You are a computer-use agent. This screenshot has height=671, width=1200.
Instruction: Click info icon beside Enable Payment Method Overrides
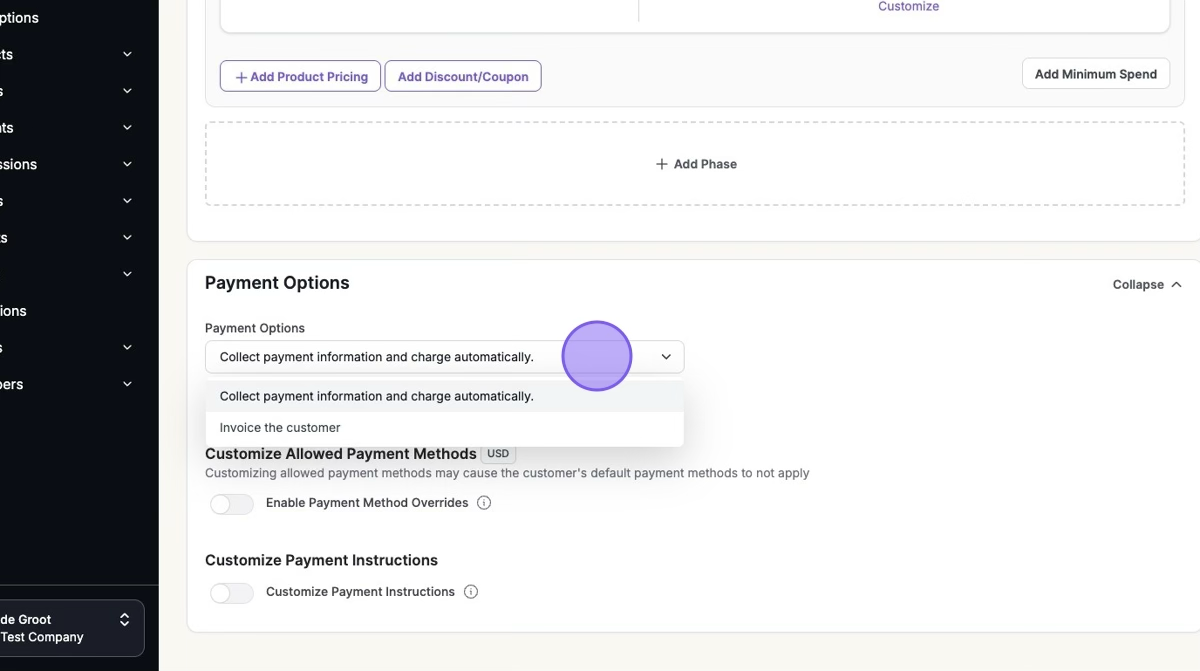[x=484, y=503]
